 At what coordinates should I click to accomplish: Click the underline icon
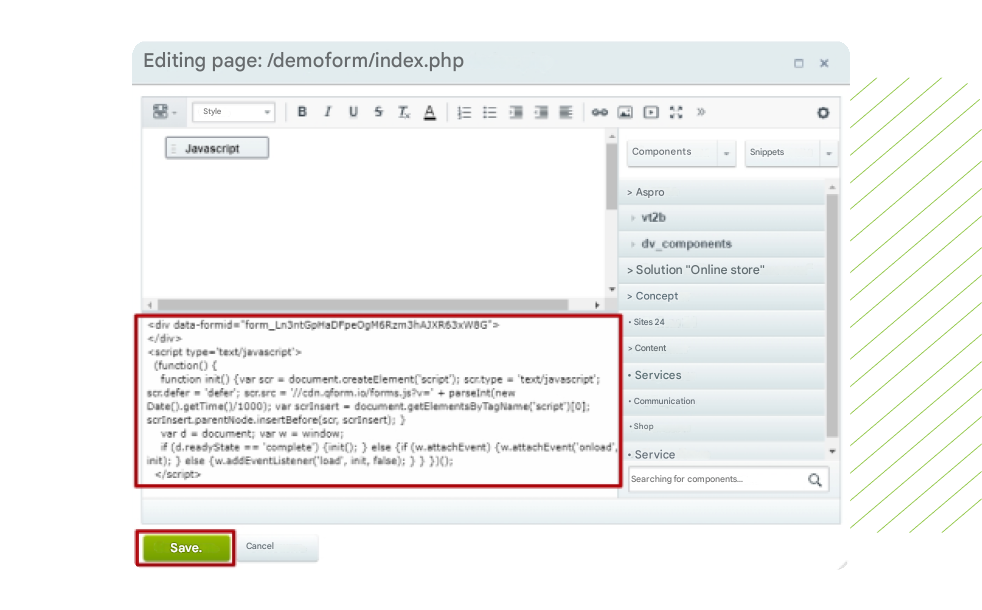click(x=353, y=112)
